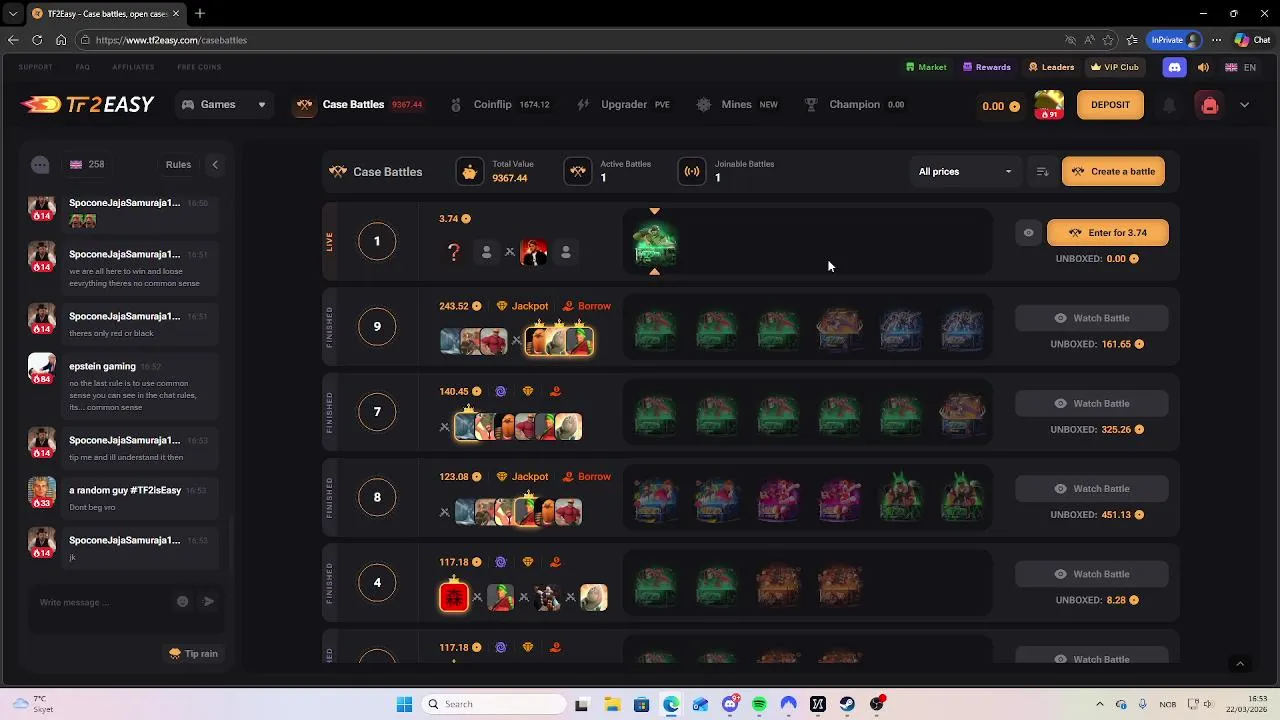Viewport: 1280px width, 720px height.
Task: Click the chat bubble icon
Action: click(40, 164)
